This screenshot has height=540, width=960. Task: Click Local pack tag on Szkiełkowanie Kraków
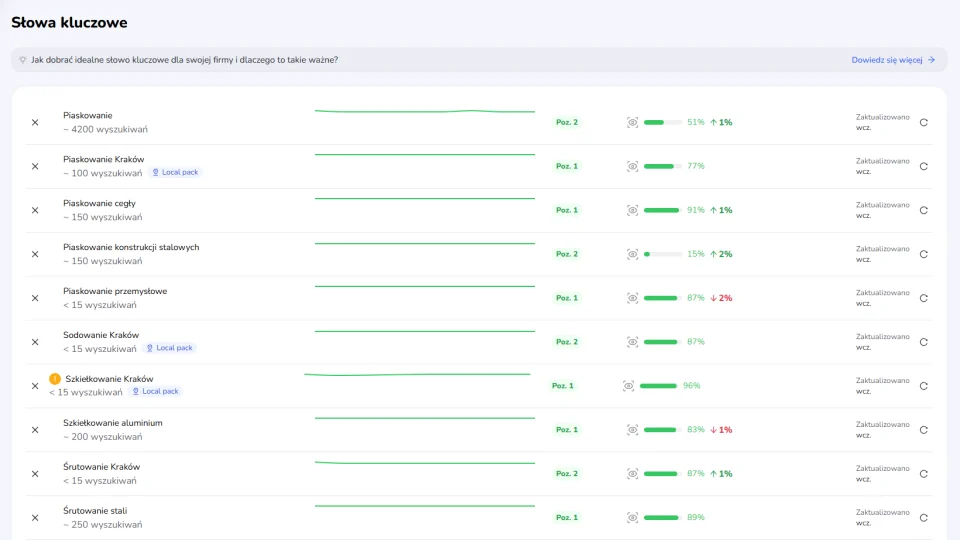coord(156,391)
